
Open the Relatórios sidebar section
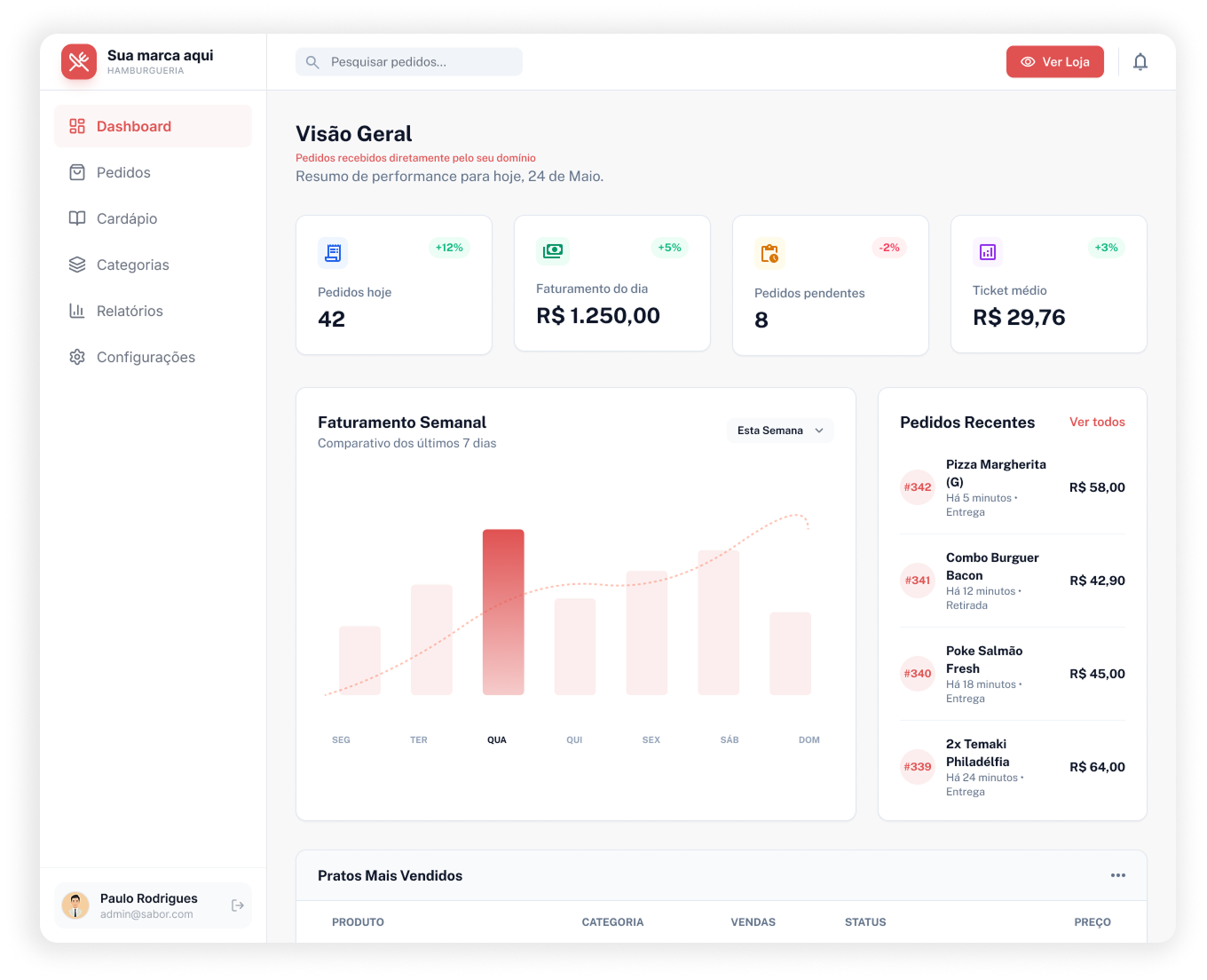pos(130,311)
